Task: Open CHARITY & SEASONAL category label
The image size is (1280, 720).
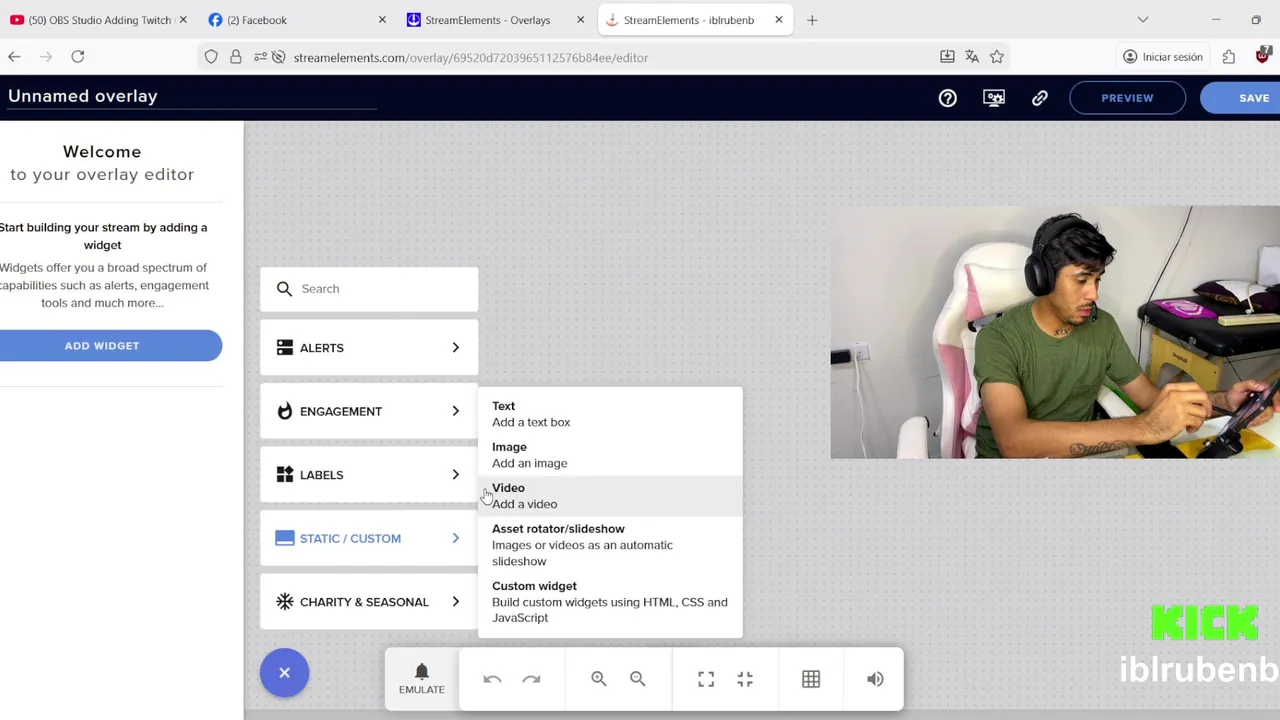Action: 364,602
